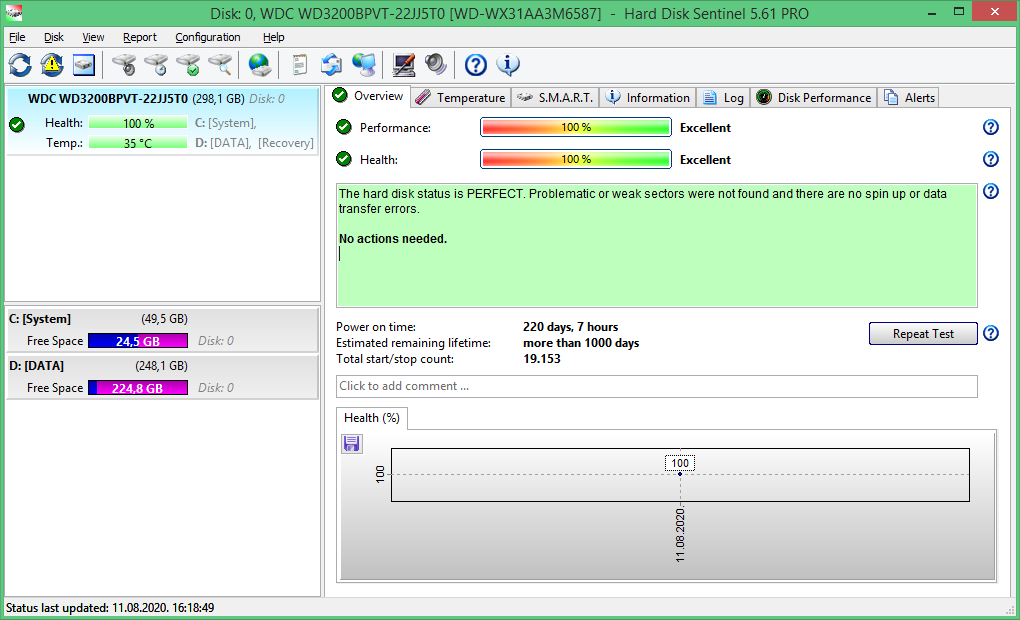
Task: Open the View menu
Action: 93,37
